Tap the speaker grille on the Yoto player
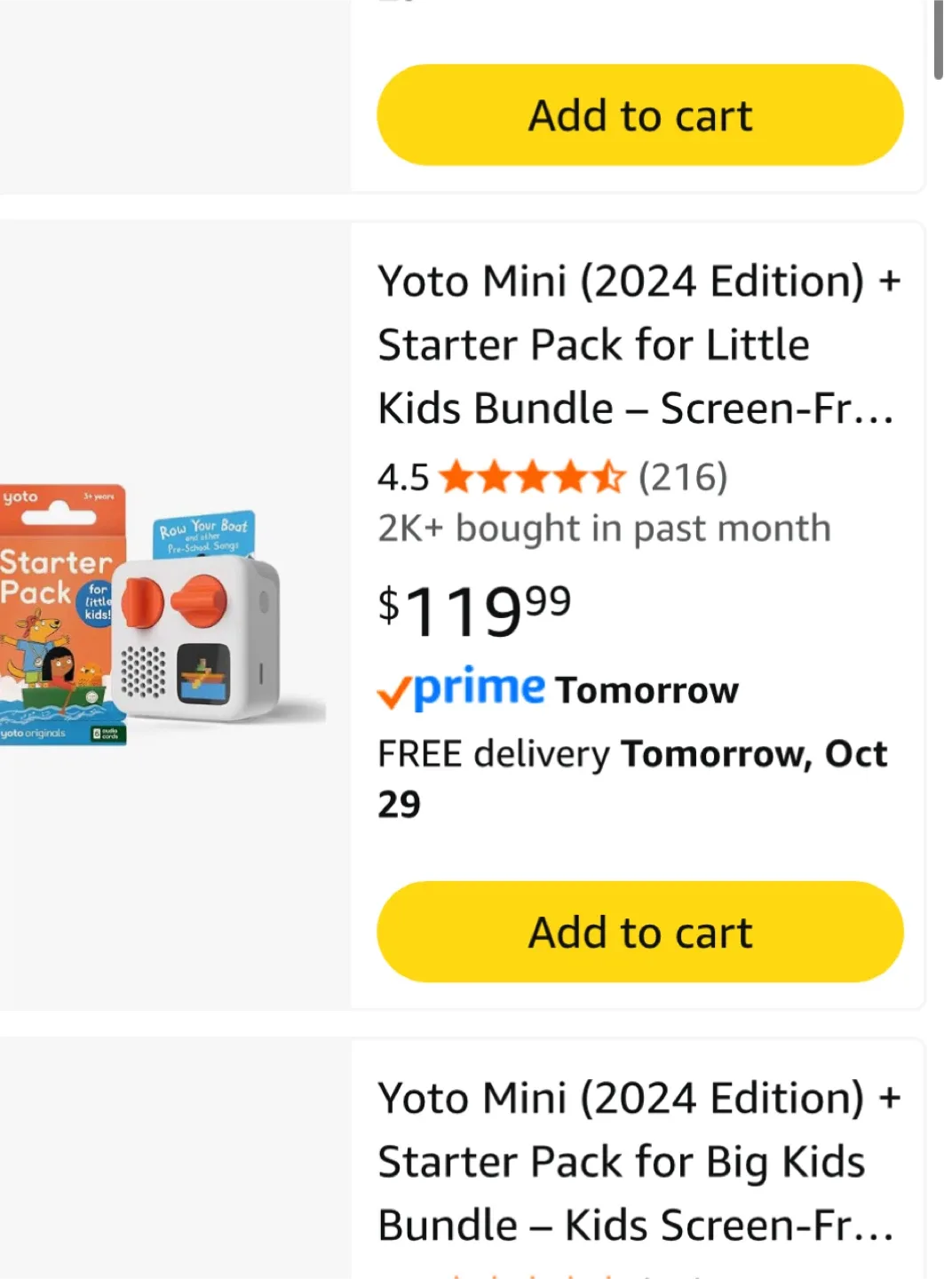This screenshot has width=952, height=1279. point(143,671)
